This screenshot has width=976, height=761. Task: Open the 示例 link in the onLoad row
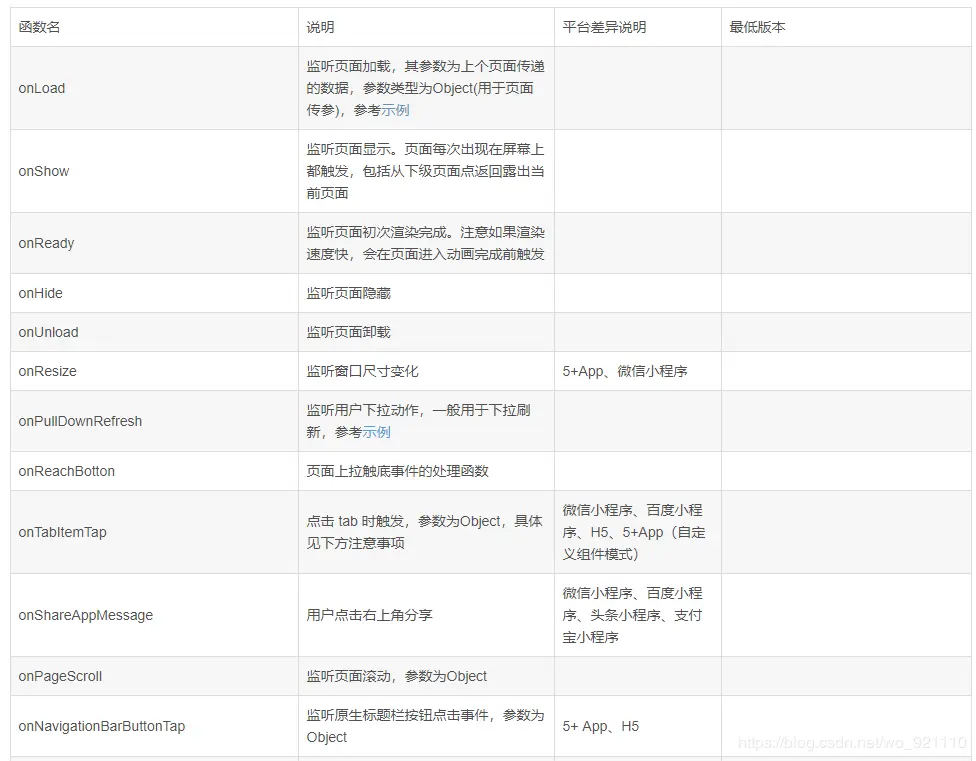point(395,110)
